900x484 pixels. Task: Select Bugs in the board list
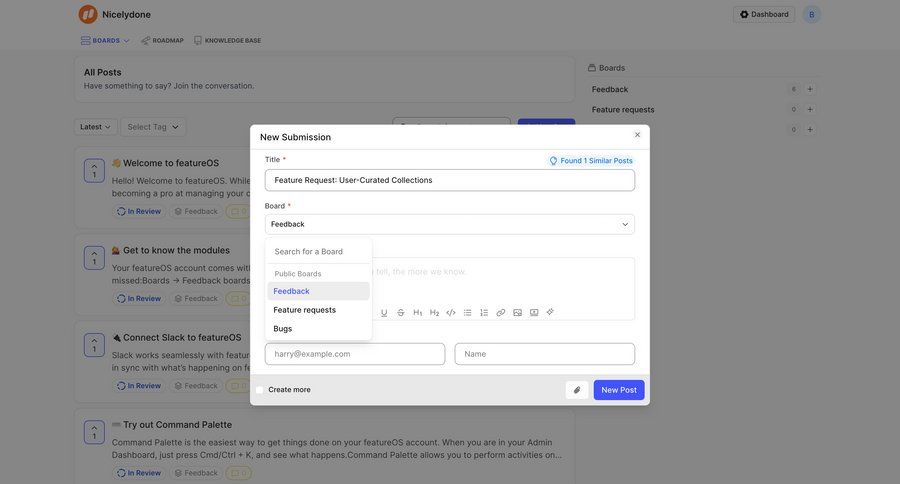click(319, 328)
